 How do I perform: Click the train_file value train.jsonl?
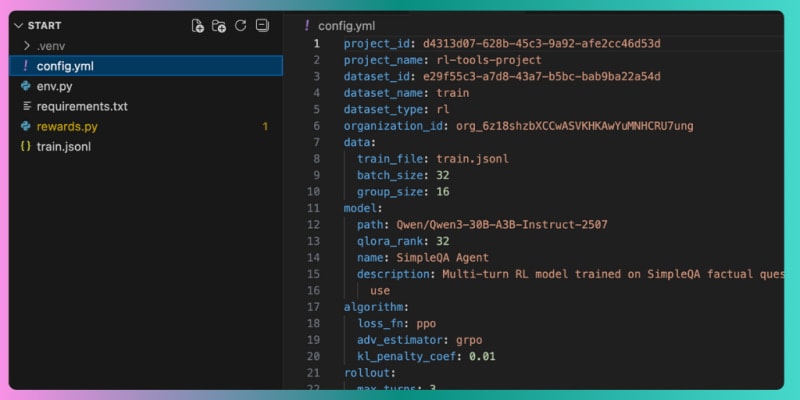[472, 159]
